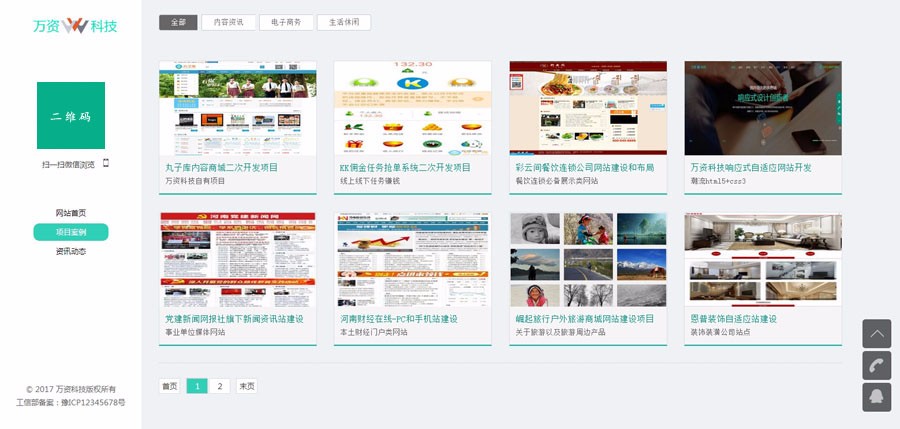The image size is (900, 429).
Task: Click the scroll-to-top arrow button
Action: point(876,334)
